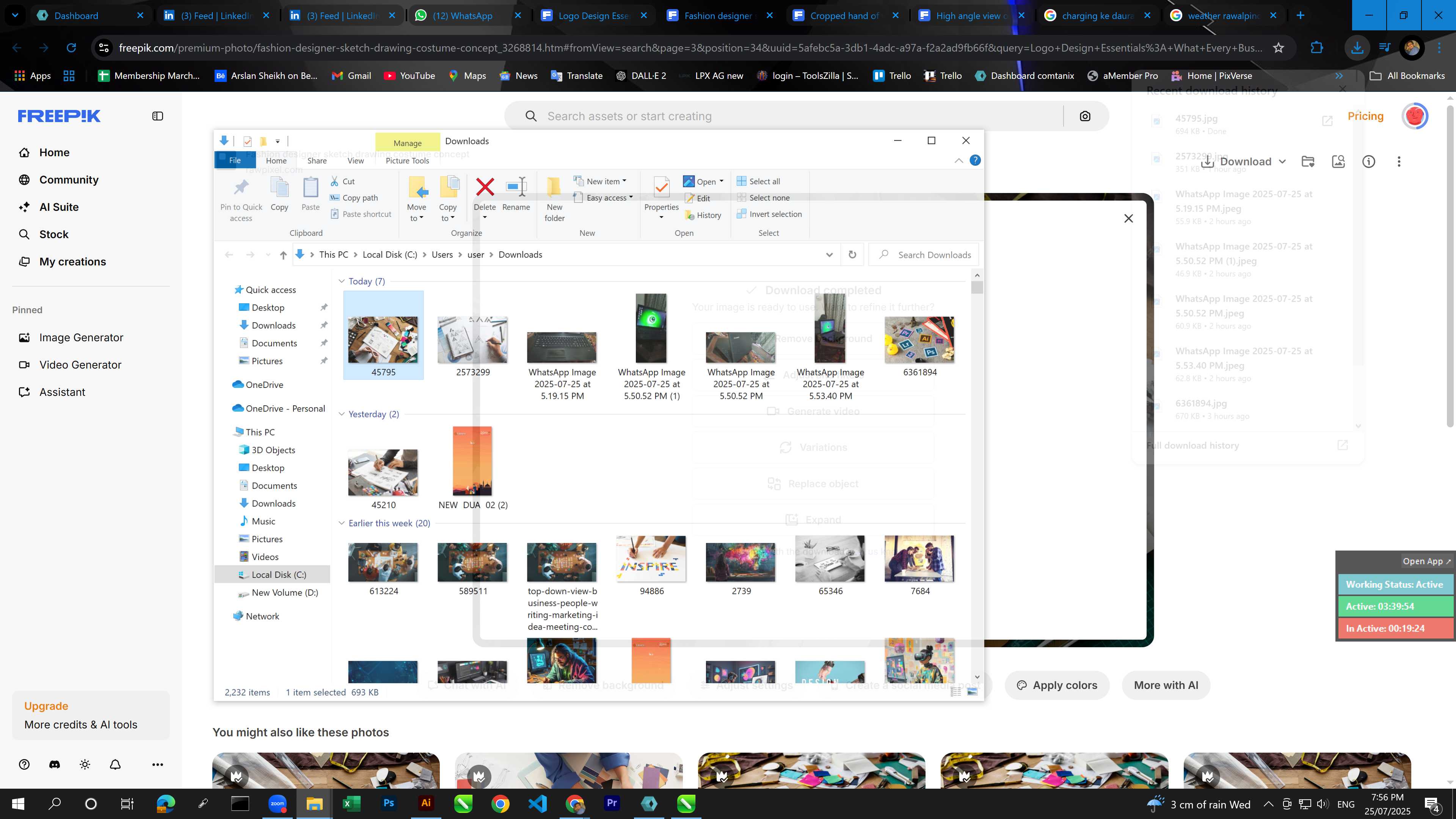Click History in the Open group

tap(703, 215)
